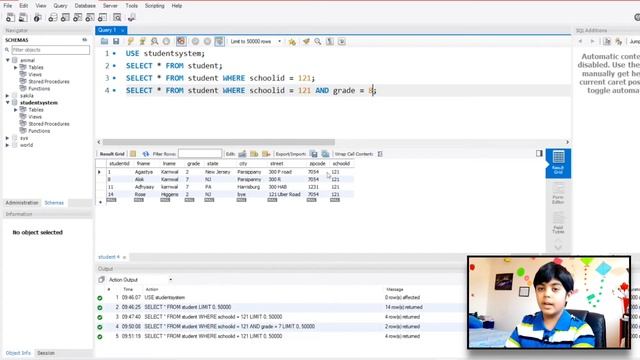Toggle stop on error execution option

point(181,41)
